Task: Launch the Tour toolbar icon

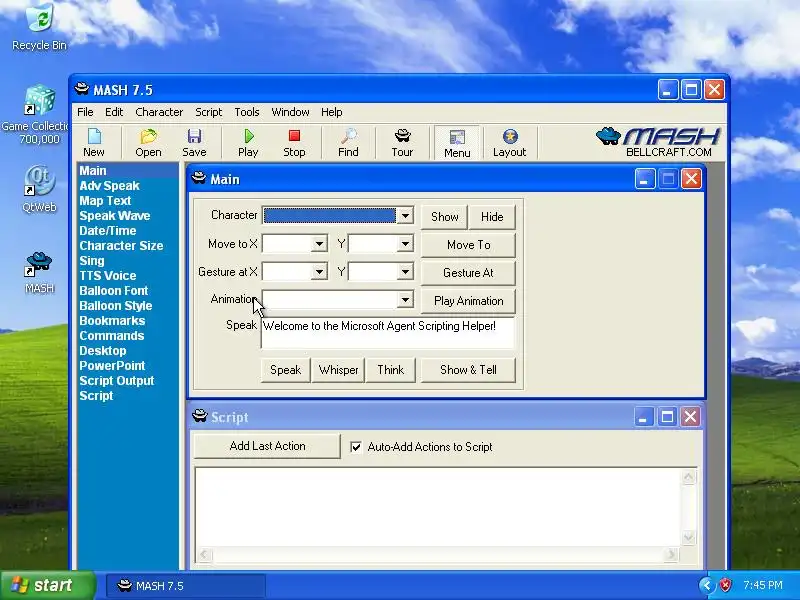Action: click(x=402, y=143)
